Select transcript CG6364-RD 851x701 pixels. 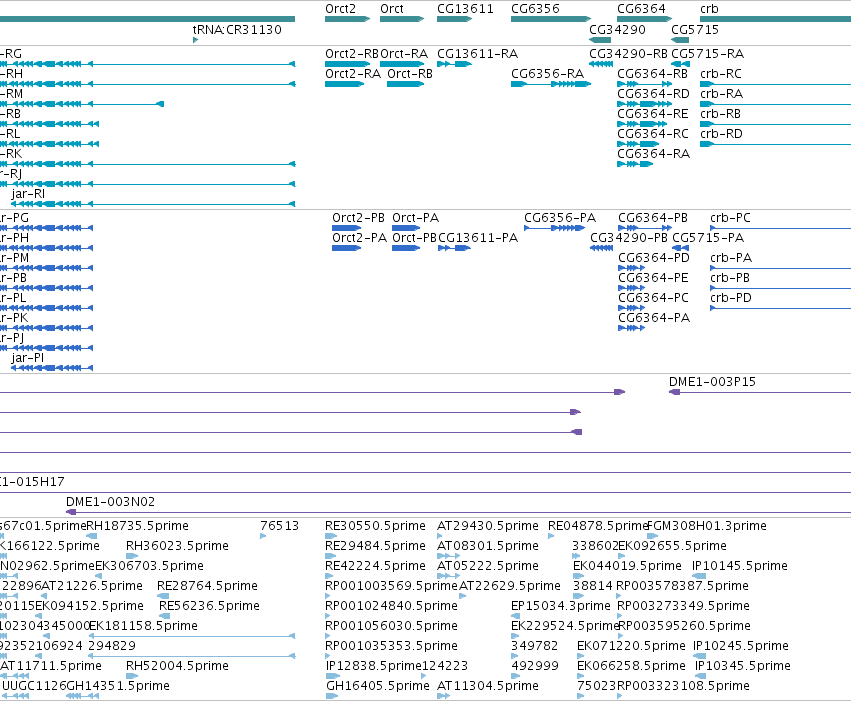coord(644,104)
